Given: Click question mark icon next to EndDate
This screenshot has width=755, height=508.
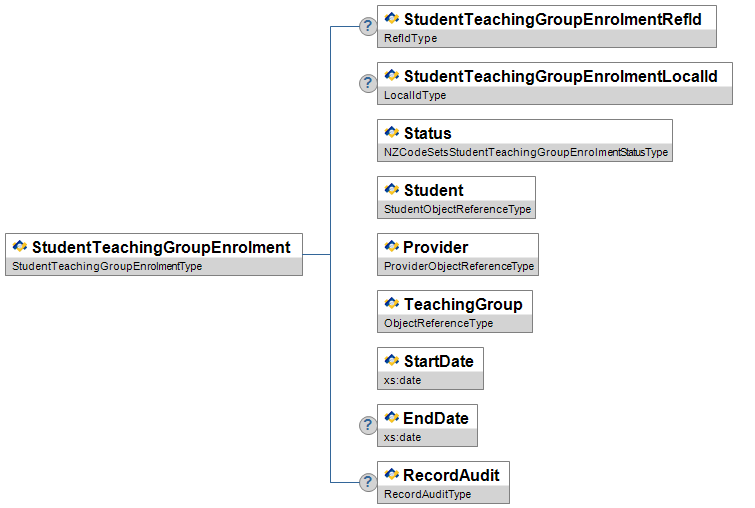Looking at the screenshot, I should tap(368, 425).
